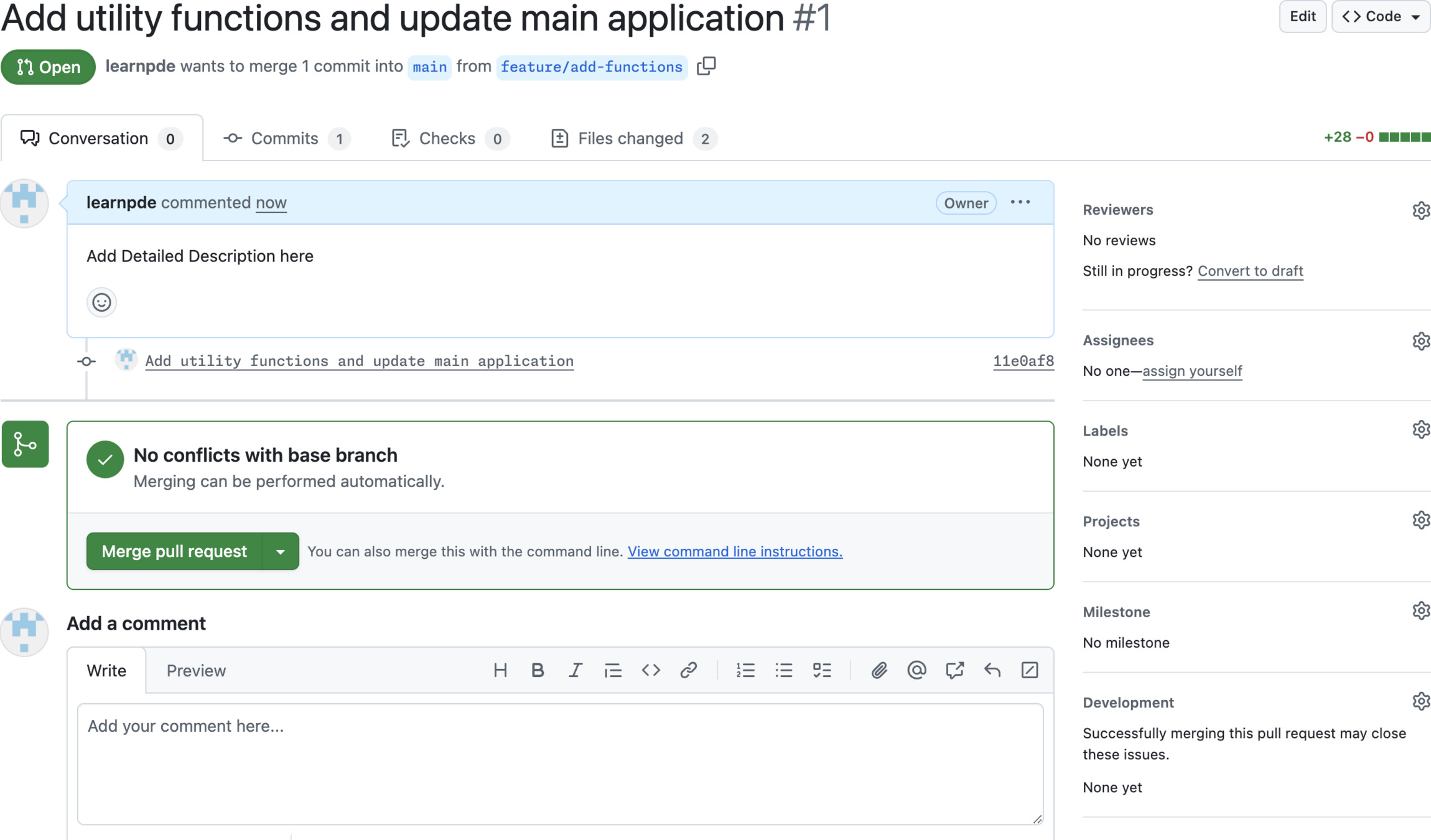Screen dimensions: 1431x840
Task: Click the emoji reaction smiley icon
Action: click(x=101, y=302)
